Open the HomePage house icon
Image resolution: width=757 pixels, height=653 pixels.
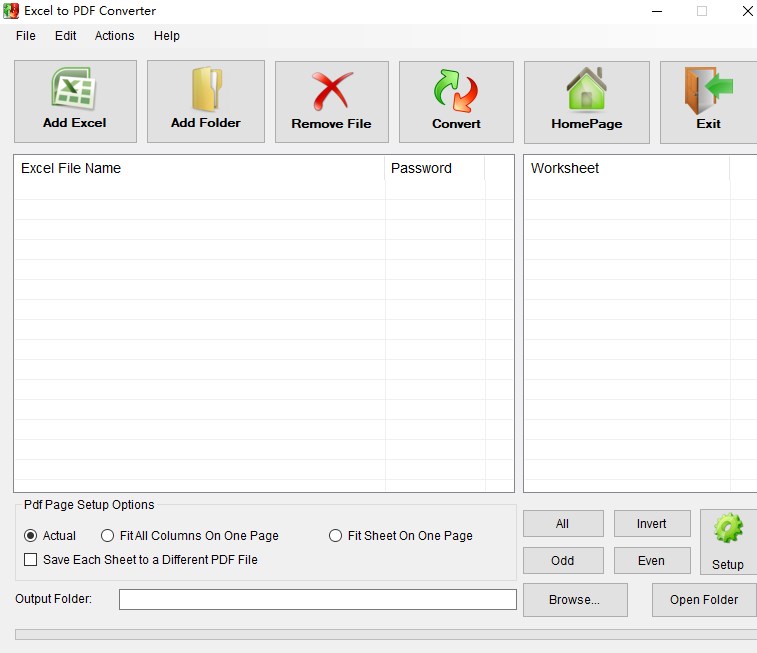click(586, 90)
